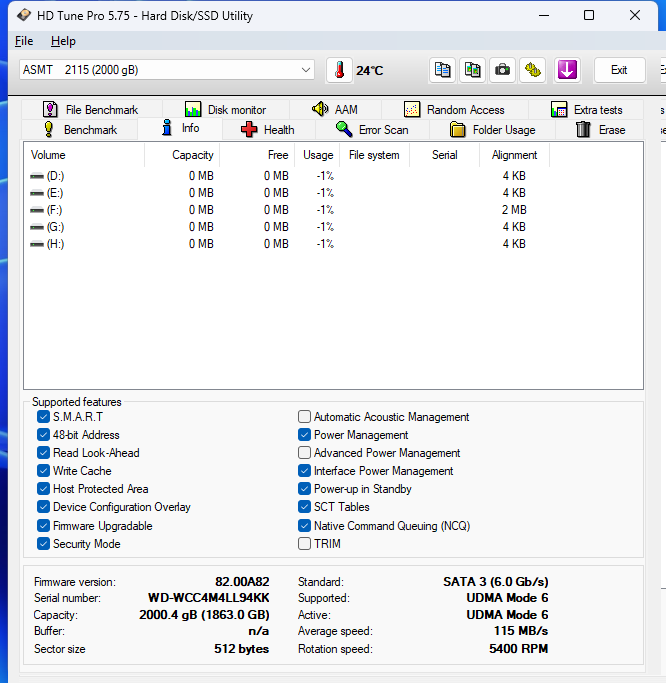The width and height of the screenshot is (666, 683).
Task: Sort by the Free column header
Action: pos(257,155)
